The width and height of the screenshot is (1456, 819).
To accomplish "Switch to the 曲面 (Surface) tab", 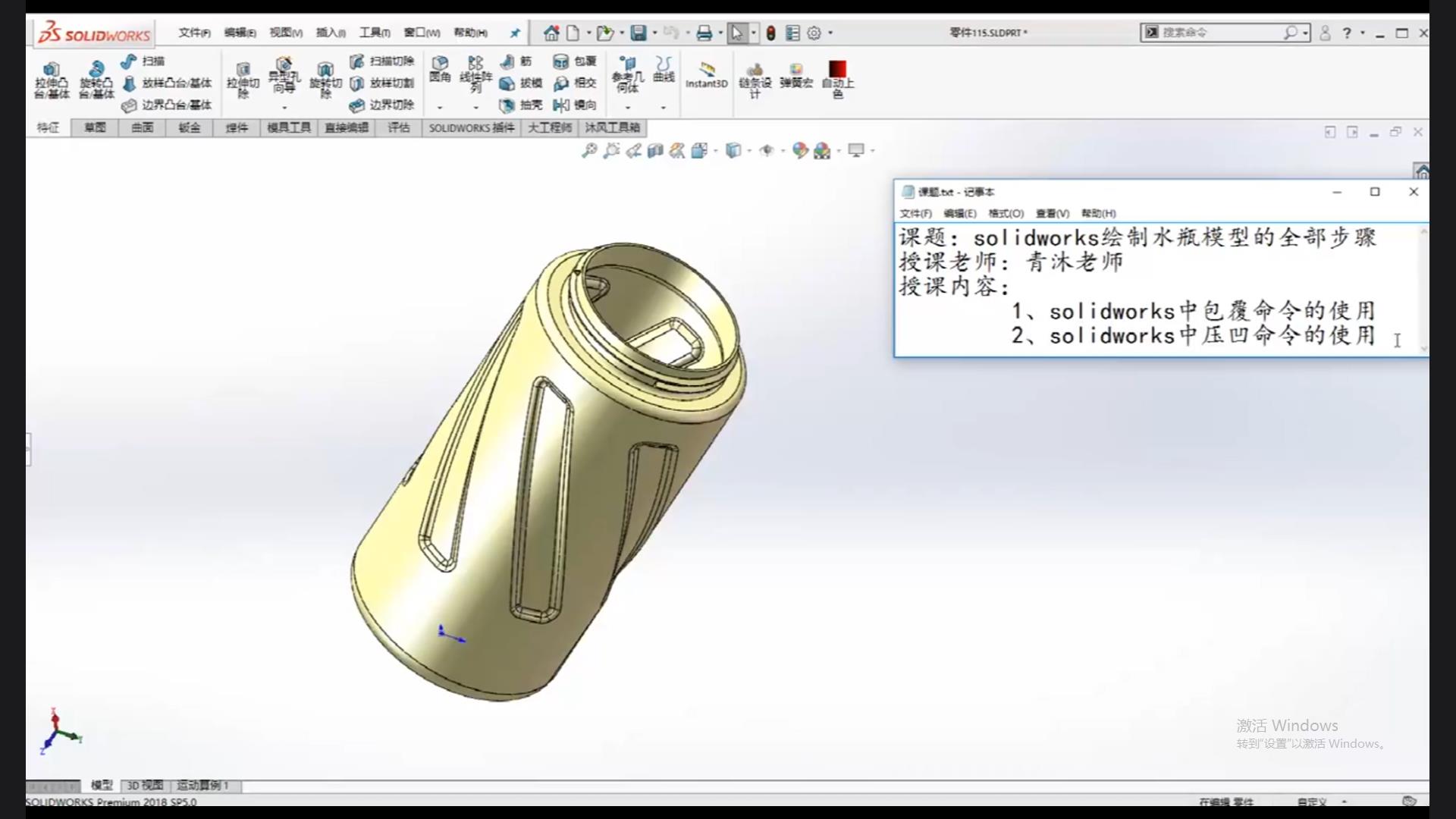I will (x=142, y=127).
